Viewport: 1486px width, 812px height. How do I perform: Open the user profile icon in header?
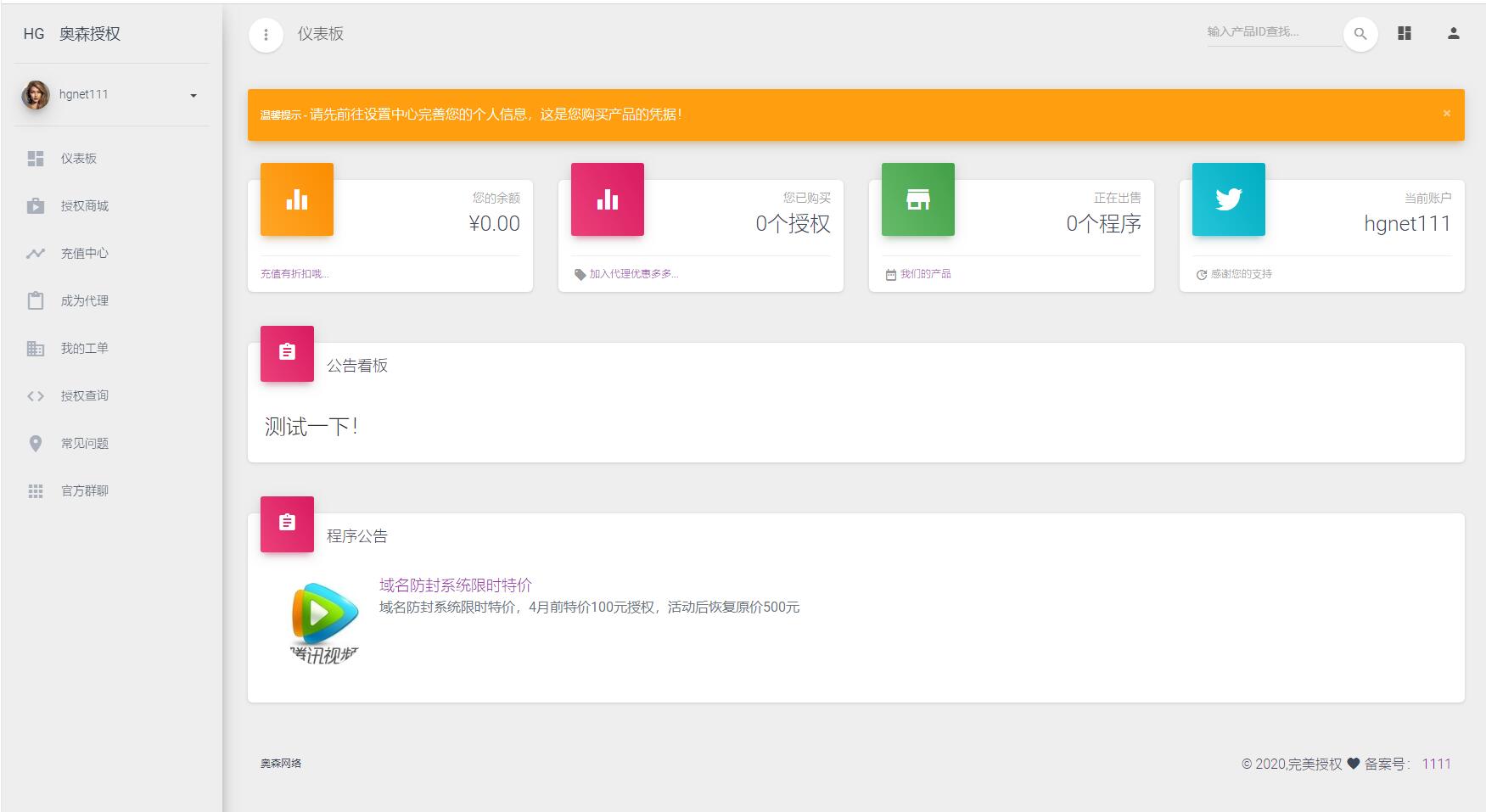(x=1453, y=33)
